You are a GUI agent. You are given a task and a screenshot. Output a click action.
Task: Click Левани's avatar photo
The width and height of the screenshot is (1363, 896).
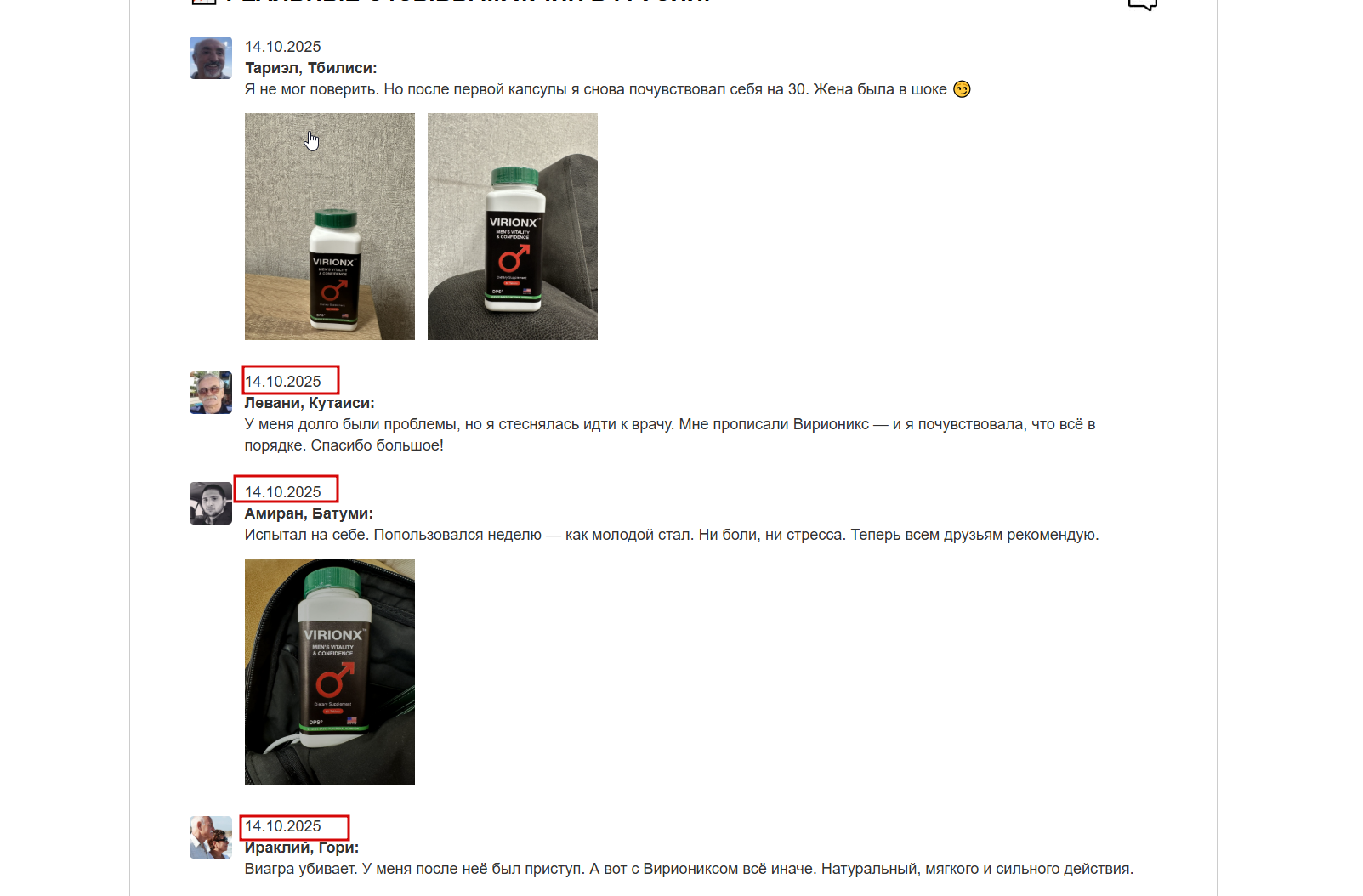(x=211, y=393)
